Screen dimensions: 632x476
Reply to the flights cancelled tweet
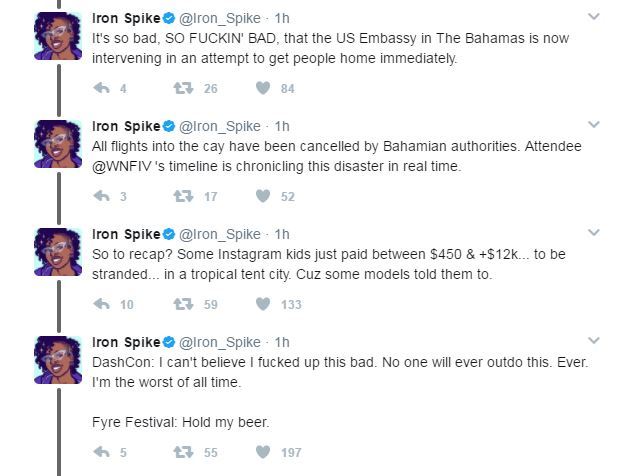click(100, 197)
